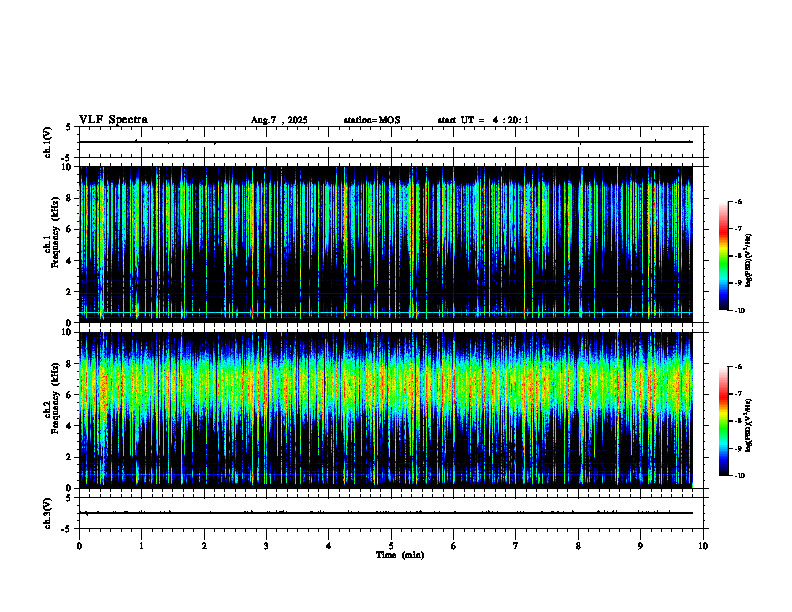This screenshot has width=792, height=612.
Task: Click time axis tick label '5'
Action: pyautogui.click(x=391, y=546)
